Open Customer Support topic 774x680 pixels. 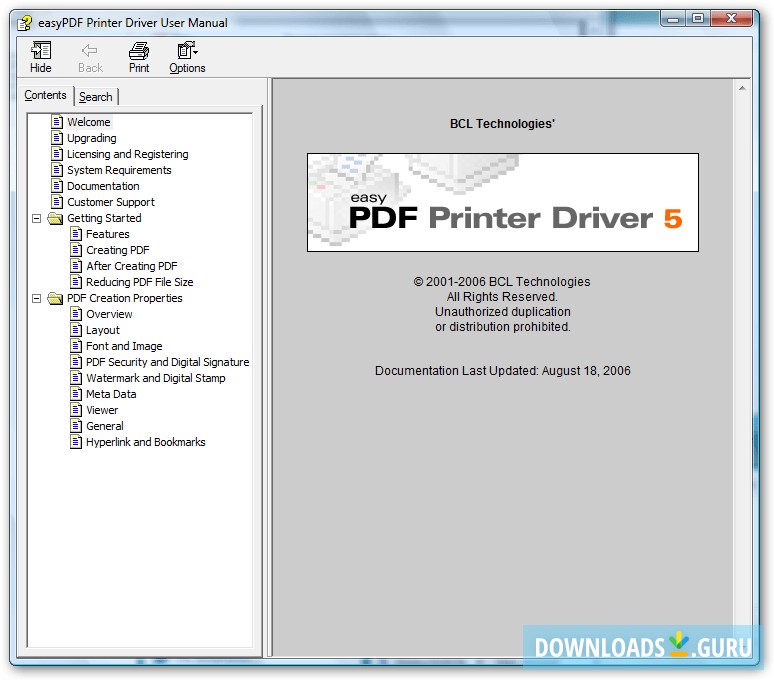(111, 202)
